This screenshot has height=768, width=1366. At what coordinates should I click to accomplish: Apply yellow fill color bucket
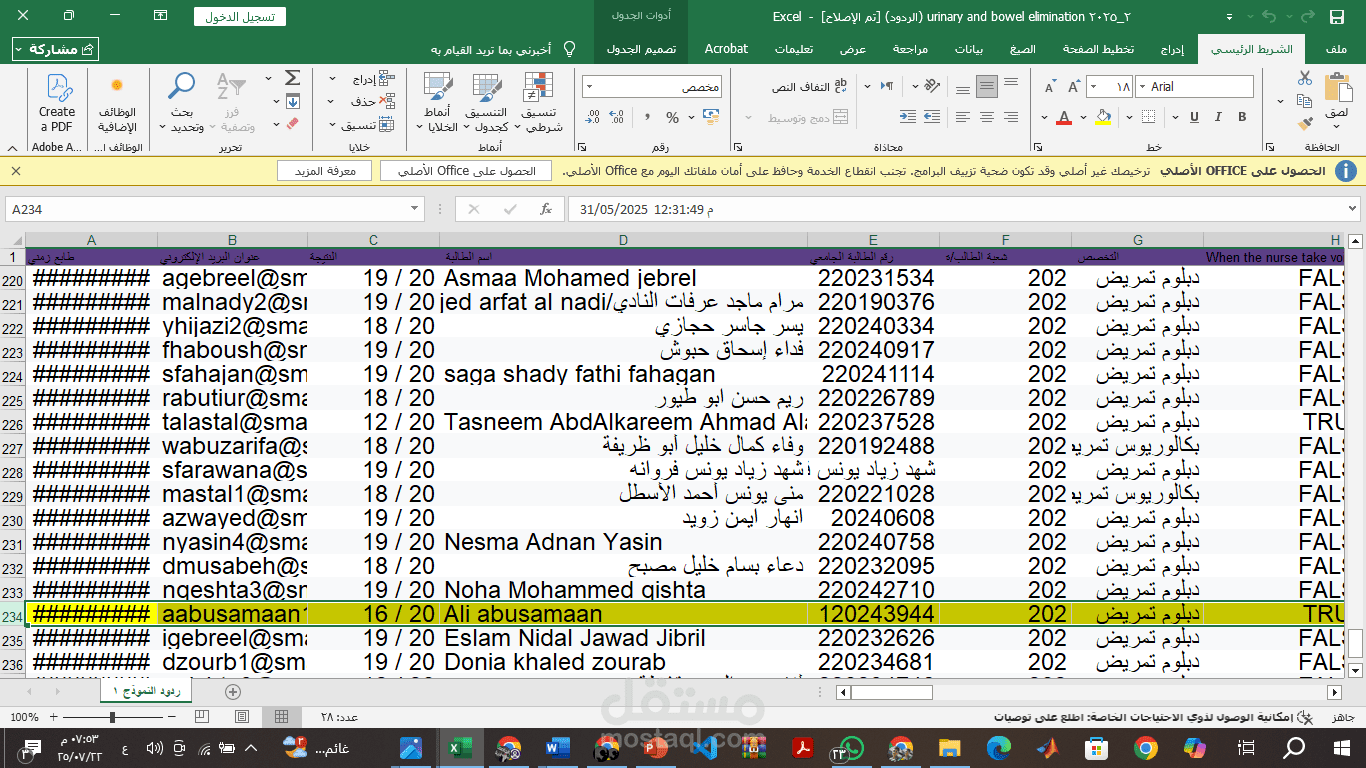(1102, 117)
